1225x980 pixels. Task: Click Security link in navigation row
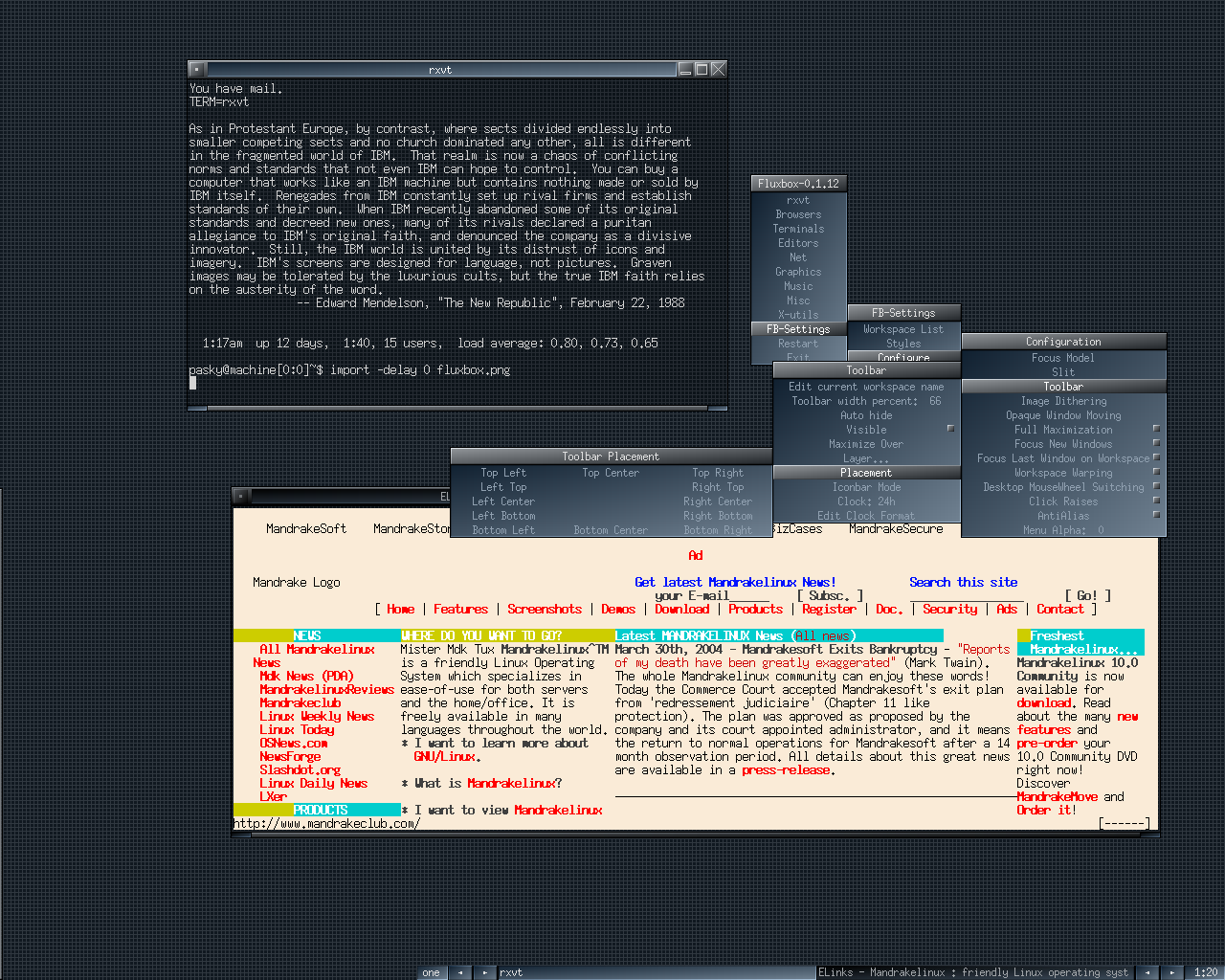(950, 609)
